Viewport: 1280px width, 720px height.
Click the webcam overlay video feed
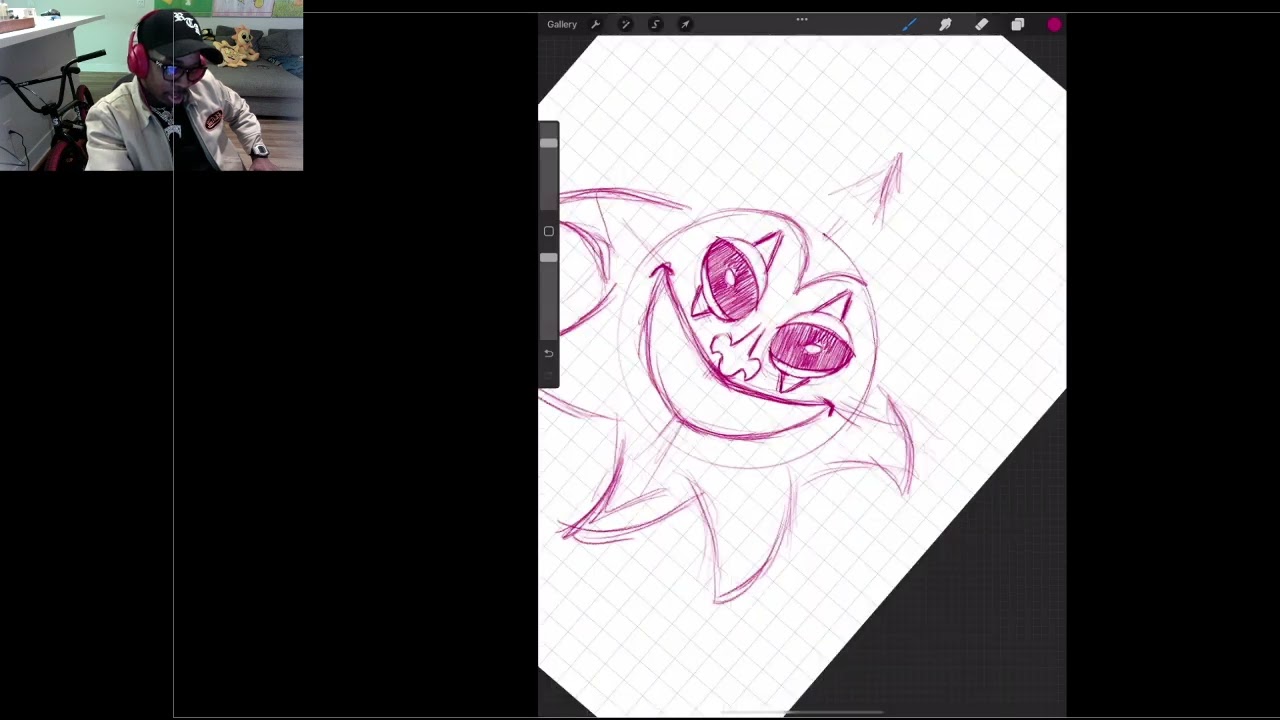pyautogui.click(x=151, y=85)
